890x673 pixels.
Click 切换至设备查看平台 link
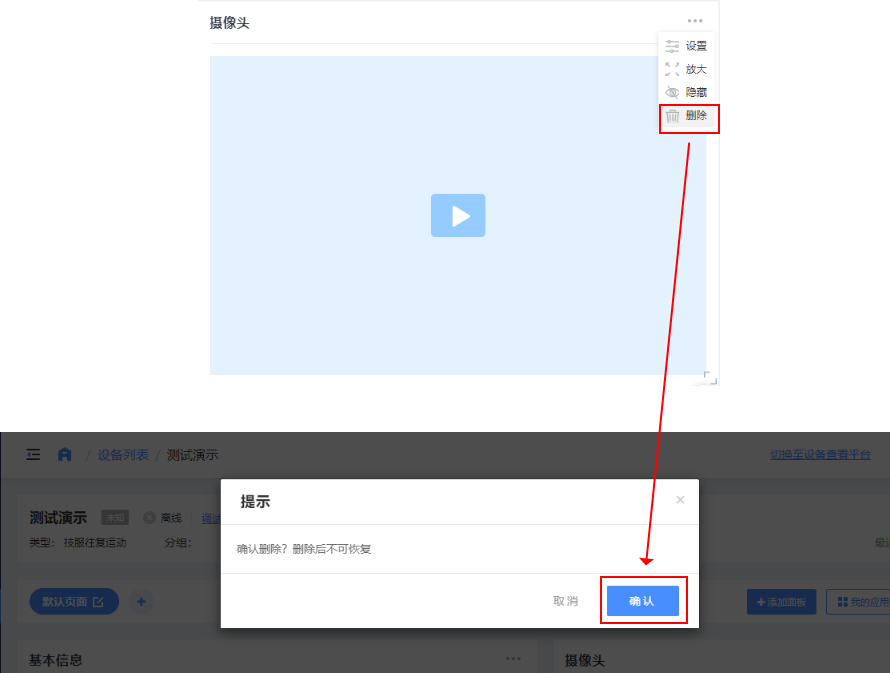(820, 454)
